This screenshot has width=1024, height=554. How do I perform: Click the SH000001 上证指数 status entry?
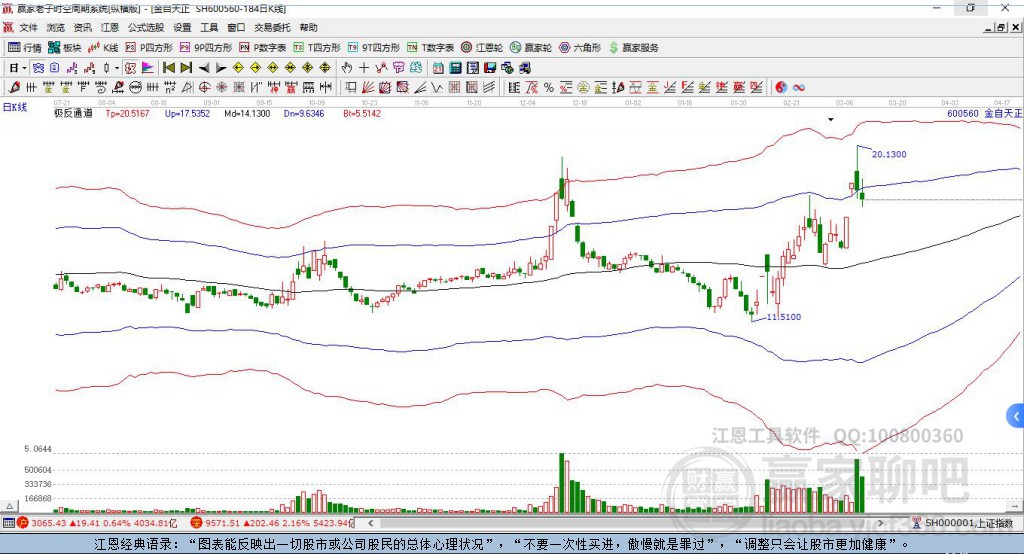click(963, 523)
